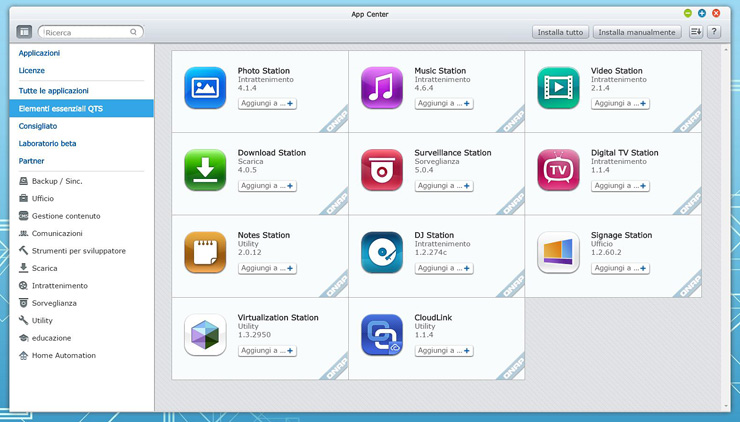Select the DJ Station turntable icon
Image resolution: width=740 pixels, height=422 pixels.
(x=382, y=252)
